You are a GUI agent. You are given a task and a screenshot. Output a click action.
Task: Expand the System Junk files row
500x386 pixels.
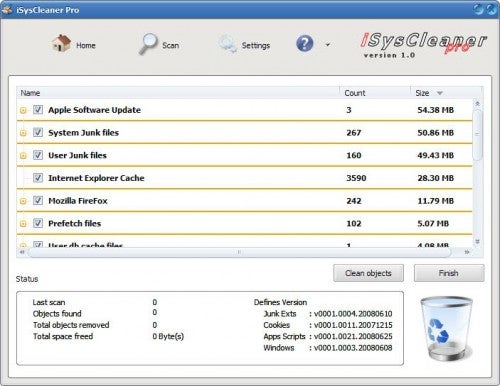click(23, 133)
